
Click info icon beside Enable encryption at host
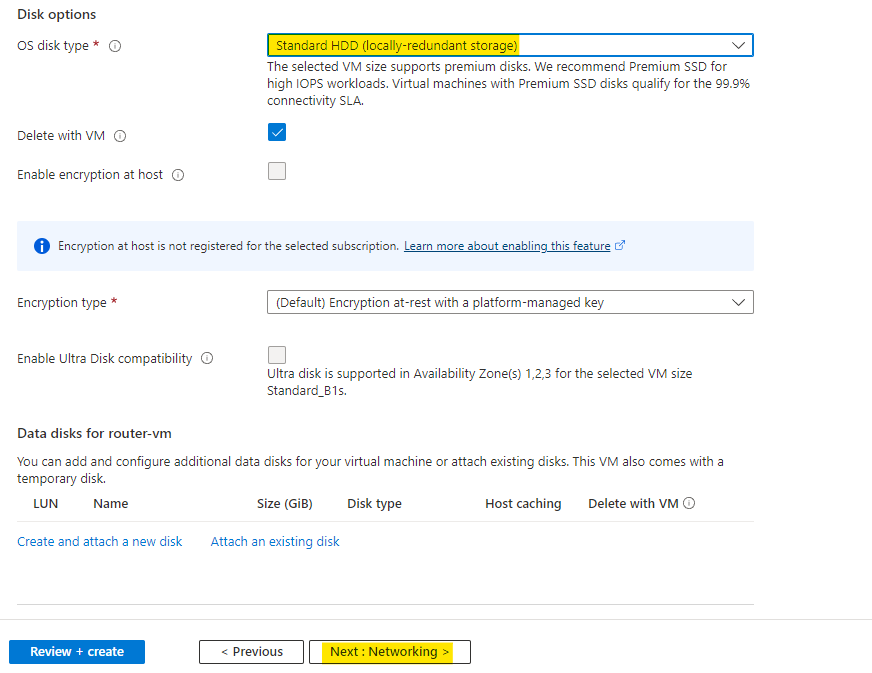(x=178, y=175)
